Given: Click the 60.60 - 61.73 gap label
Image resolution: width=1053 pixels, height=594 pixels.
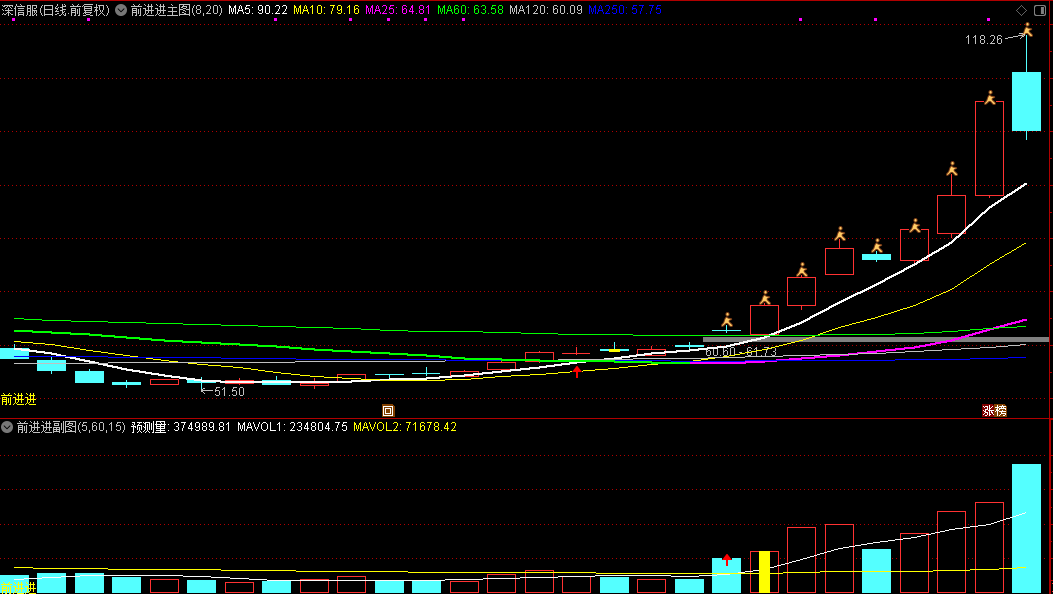Looking at the screenshot, I should 741,352.
